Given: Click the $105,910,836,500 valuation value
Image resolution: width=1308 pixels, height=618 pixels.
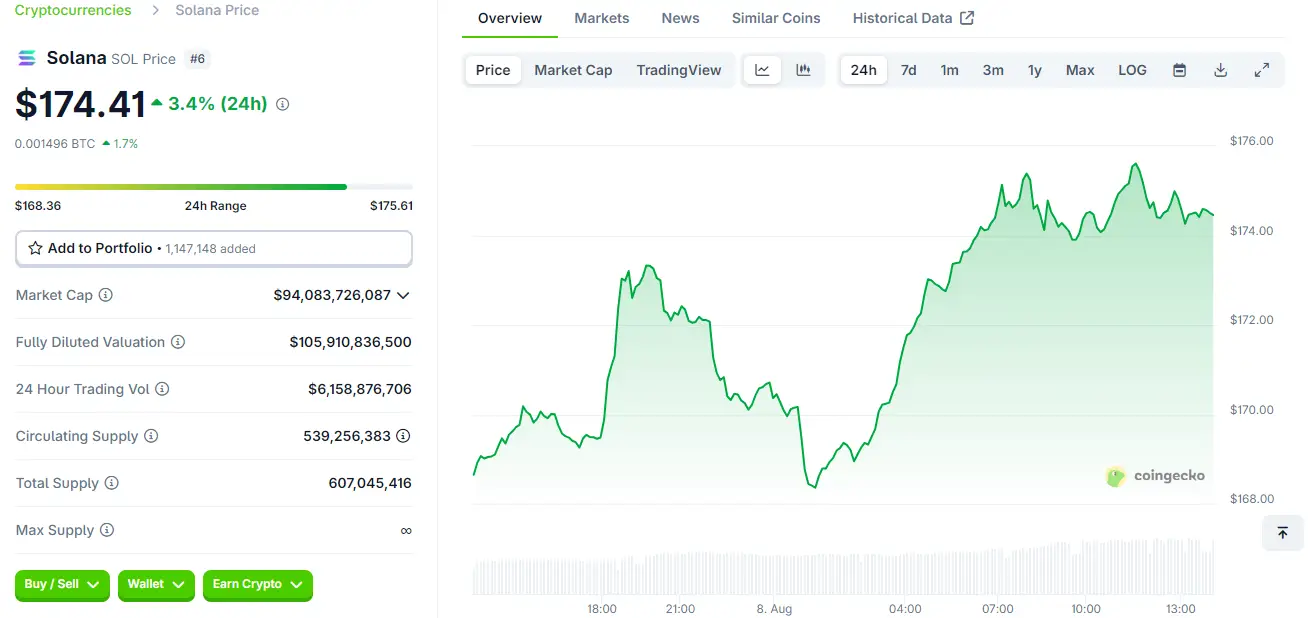Looking at the screenshot, I should click(x=350, y=342).
